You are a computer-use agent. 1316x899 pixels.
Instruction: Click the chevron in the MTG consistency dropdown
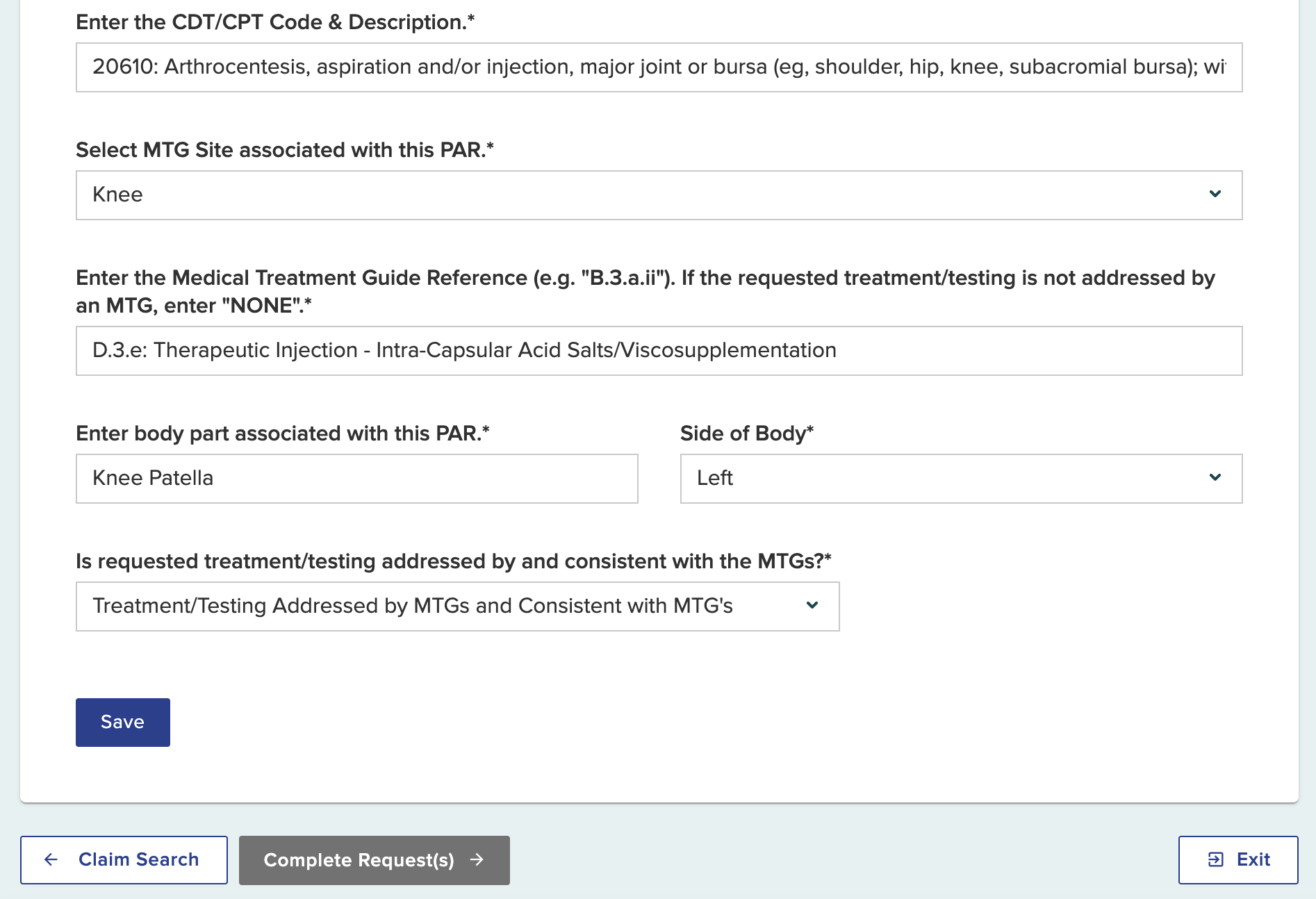(x=812, y=606)
